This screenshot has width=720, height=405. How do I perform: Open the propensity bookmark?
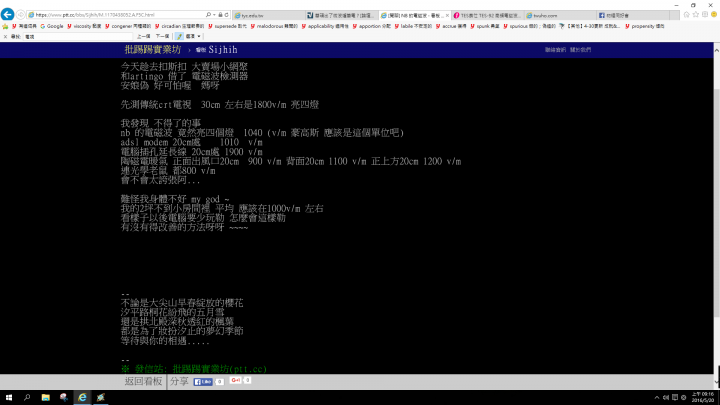point(644,26)
